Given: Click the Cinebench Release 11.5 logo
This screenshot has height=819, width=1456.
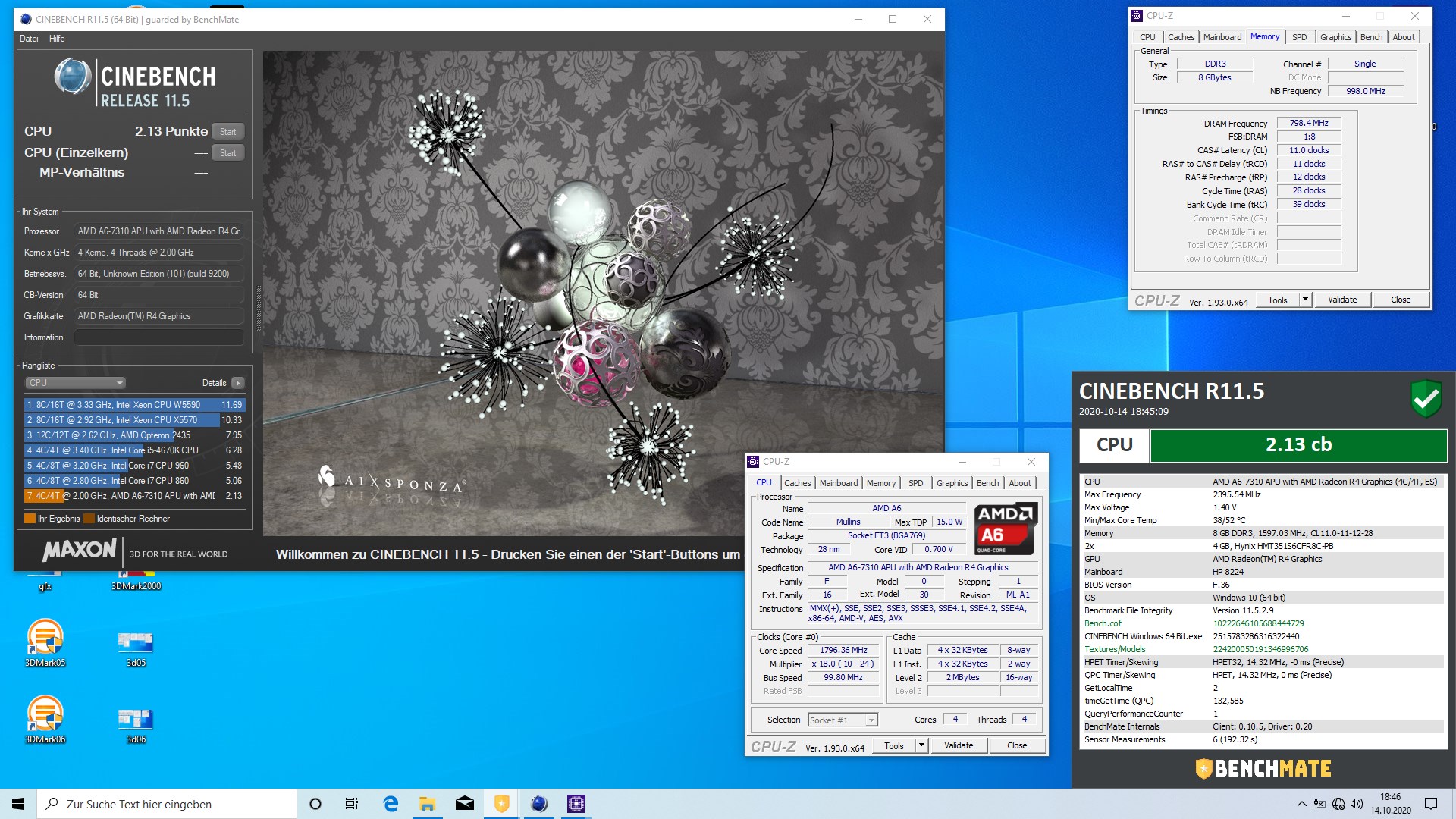Looking at the screenshot, I should point(135,83).
